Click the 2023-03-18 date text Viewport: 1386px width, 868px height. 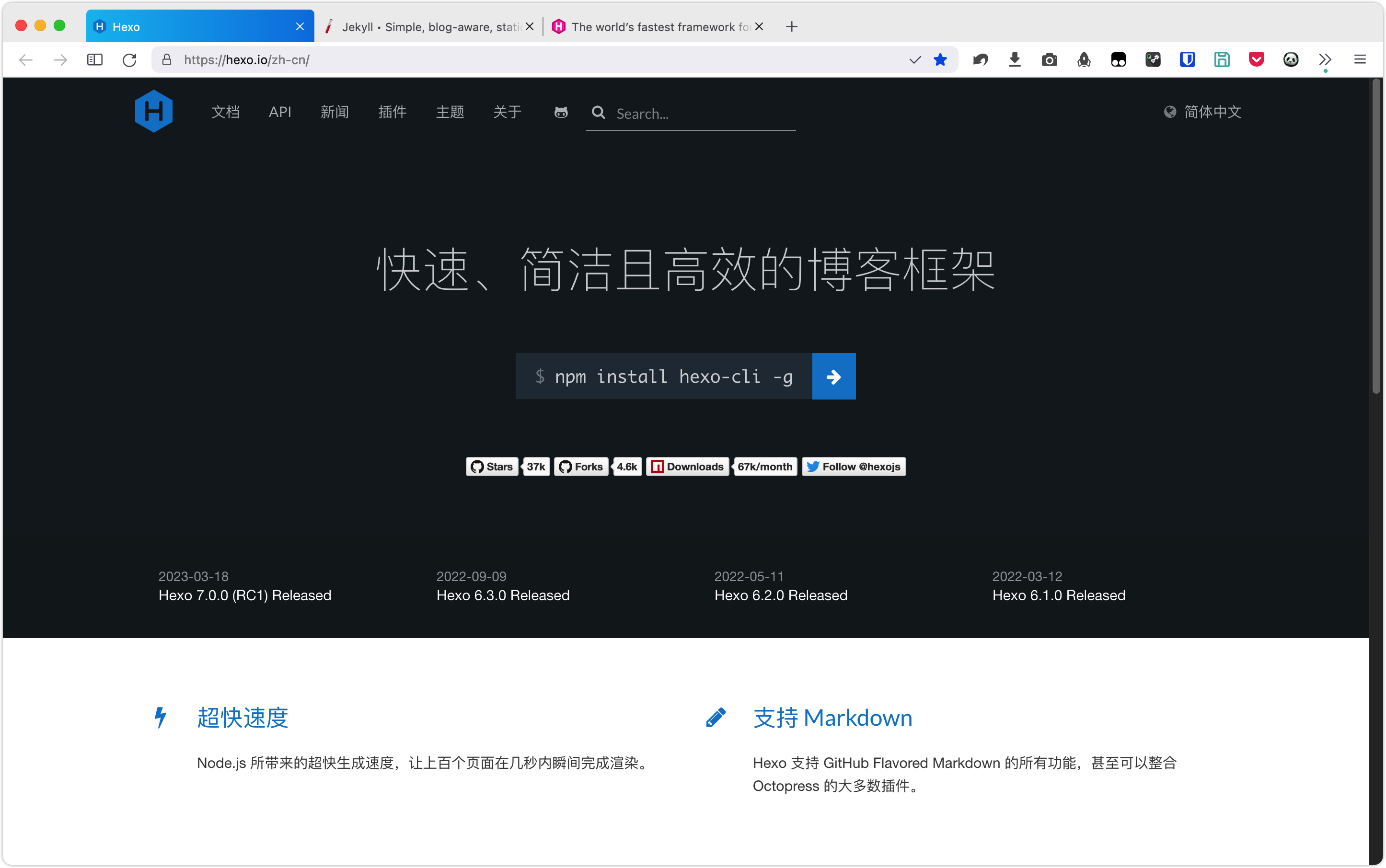point(193,576)
